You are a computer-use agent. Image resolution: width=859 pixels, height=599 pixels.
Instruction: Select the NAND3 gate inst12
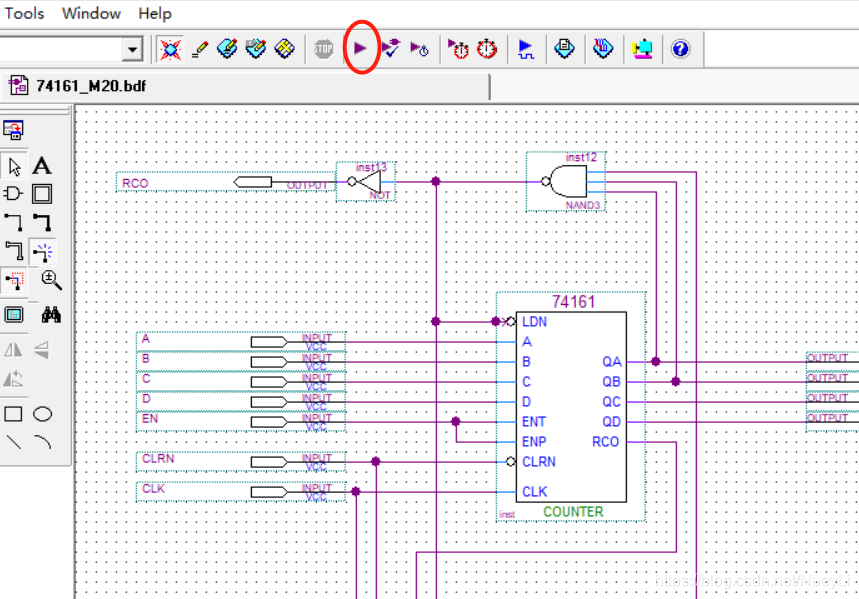(566, 181)
